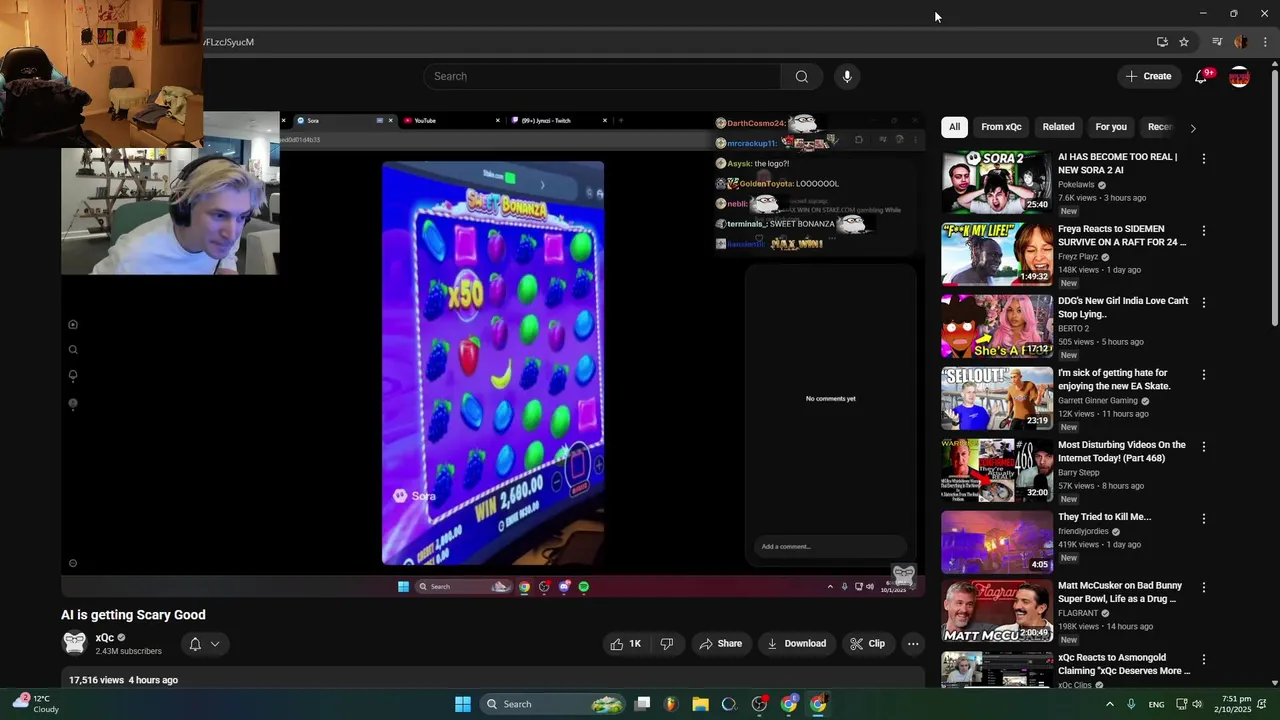Open the Windows Start menu
Screen dimensions: 1280x720
[463, 704]
